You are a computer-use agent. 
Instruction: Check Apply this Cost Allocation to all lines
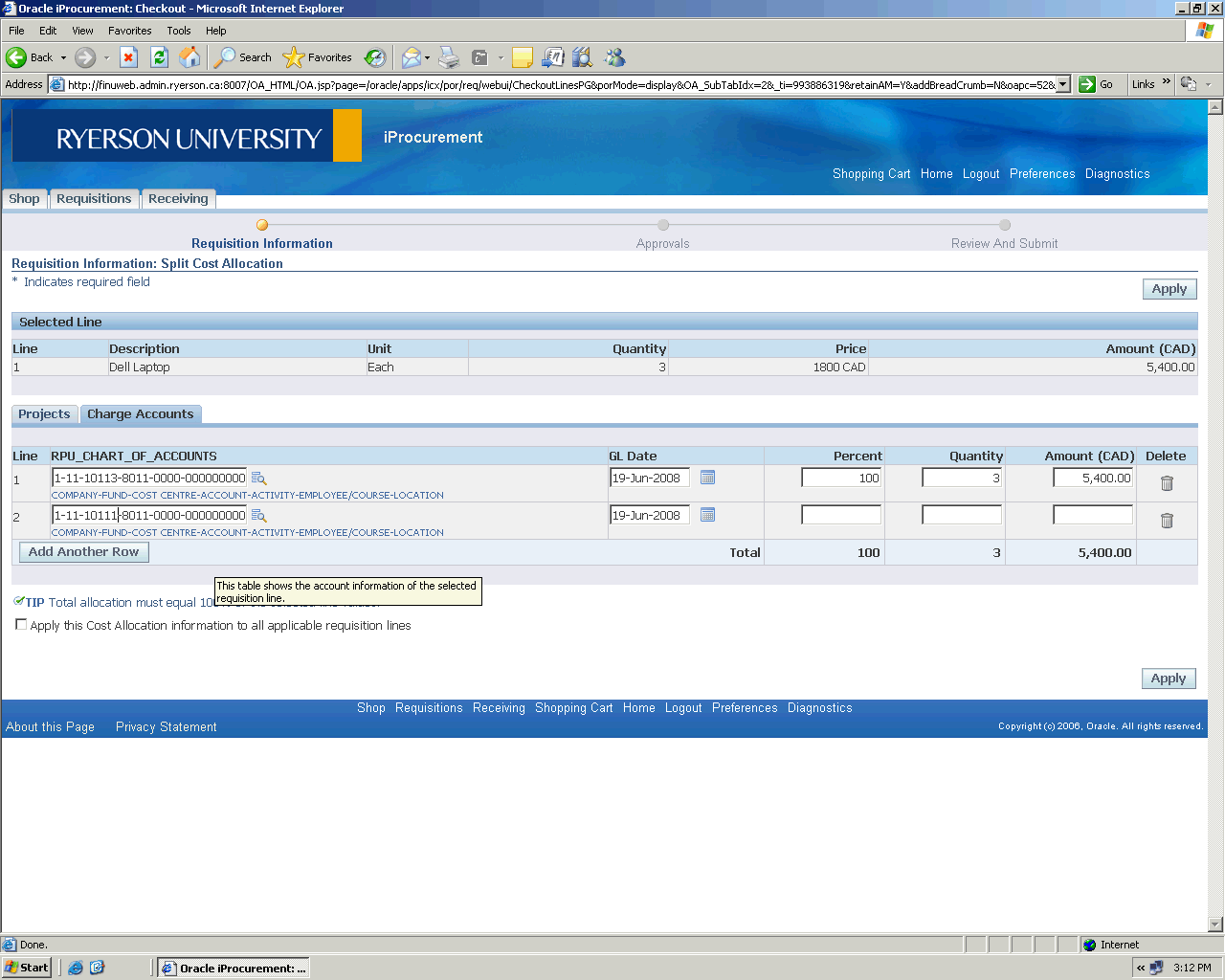(x=21, y=625)
